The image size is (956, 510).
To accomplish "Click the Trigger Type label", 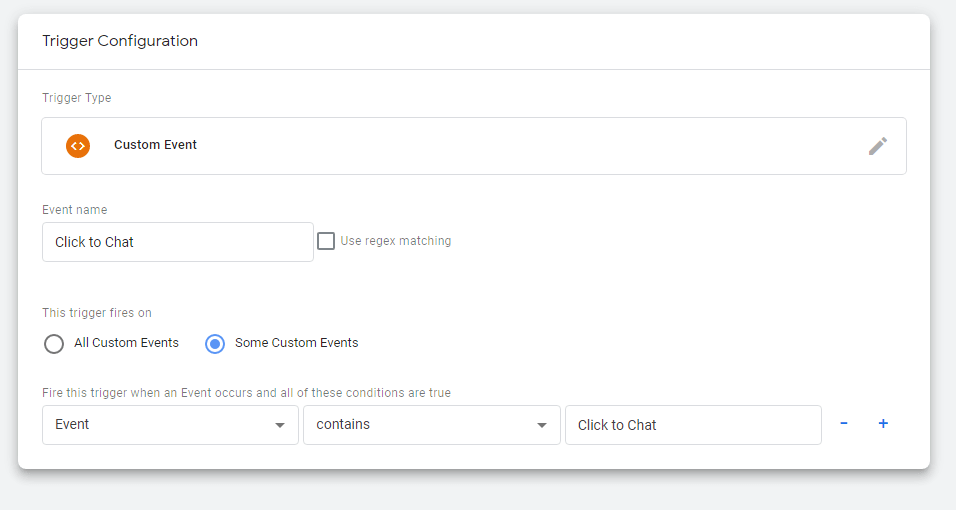I will tap(77, 98).
